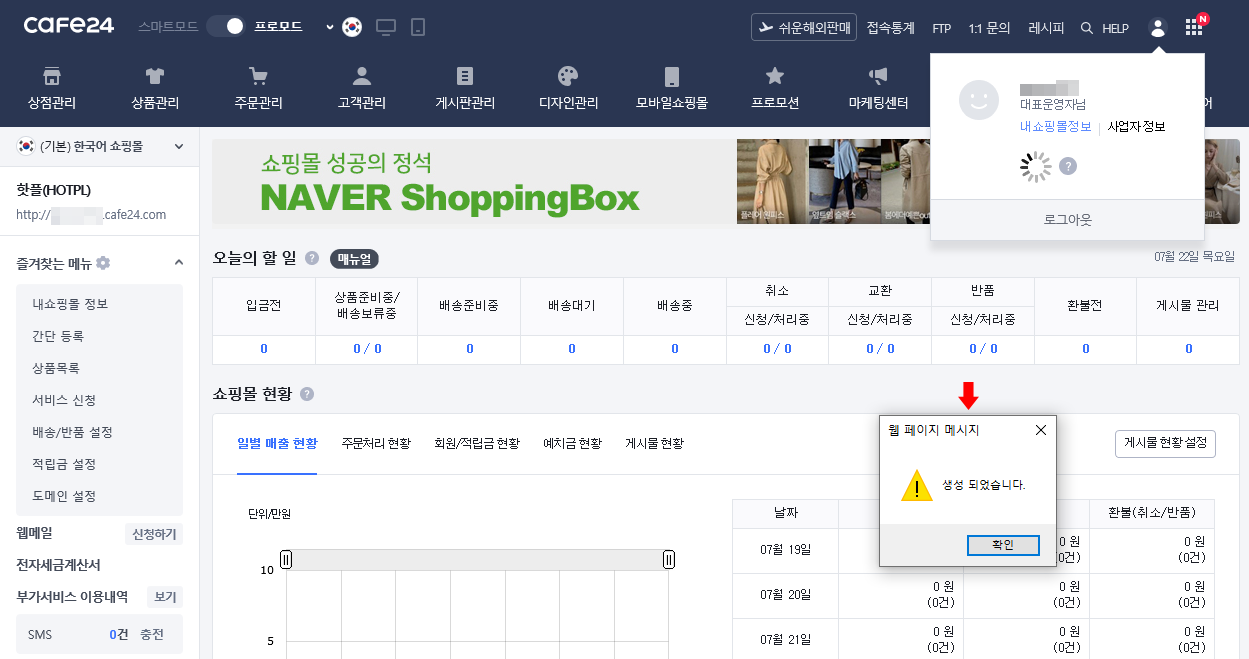Open the 고객관리 menu
This screenshot has width=1249, height=659.
362,88
